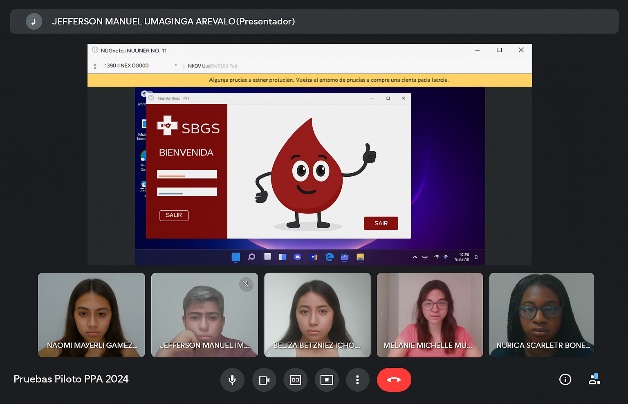The height and width of the screenshot is (404, 628).
Task: Turn off the camera
Action: point(264,380)
